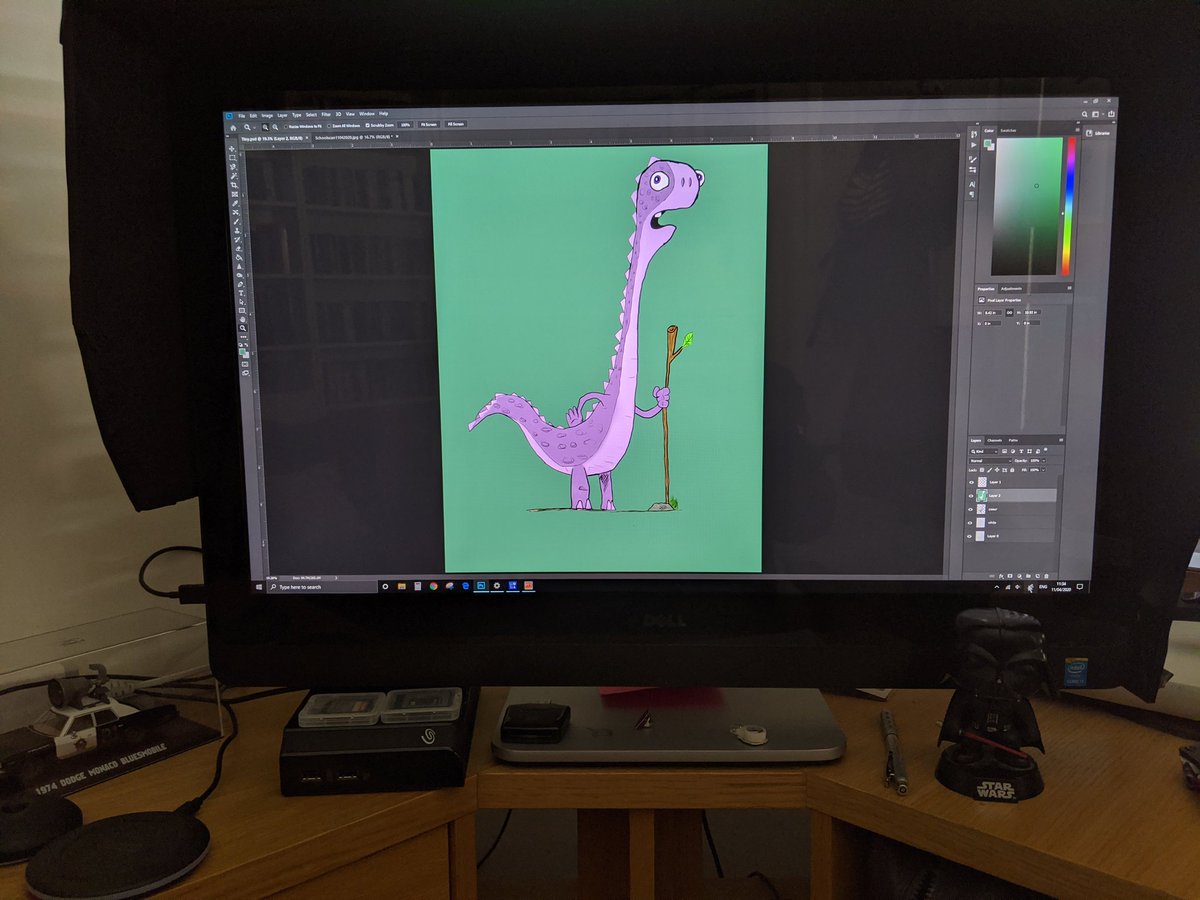Click the Fill Screen button
The image size is (1200, 900).
[x=456, y=124]
